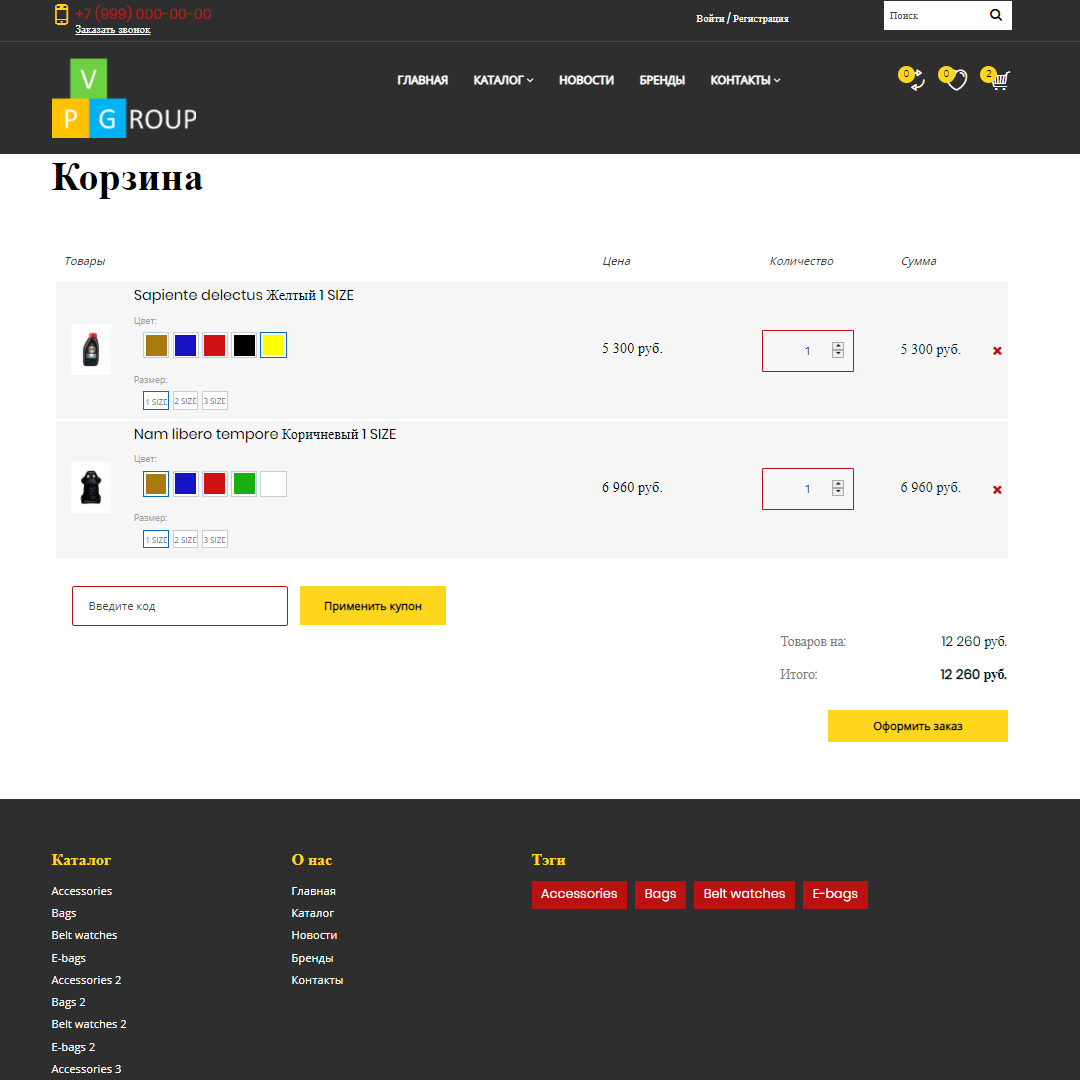Click the search magnifier icon
The width and height of the screenshot is (1080, 1080).
(996, 15)
